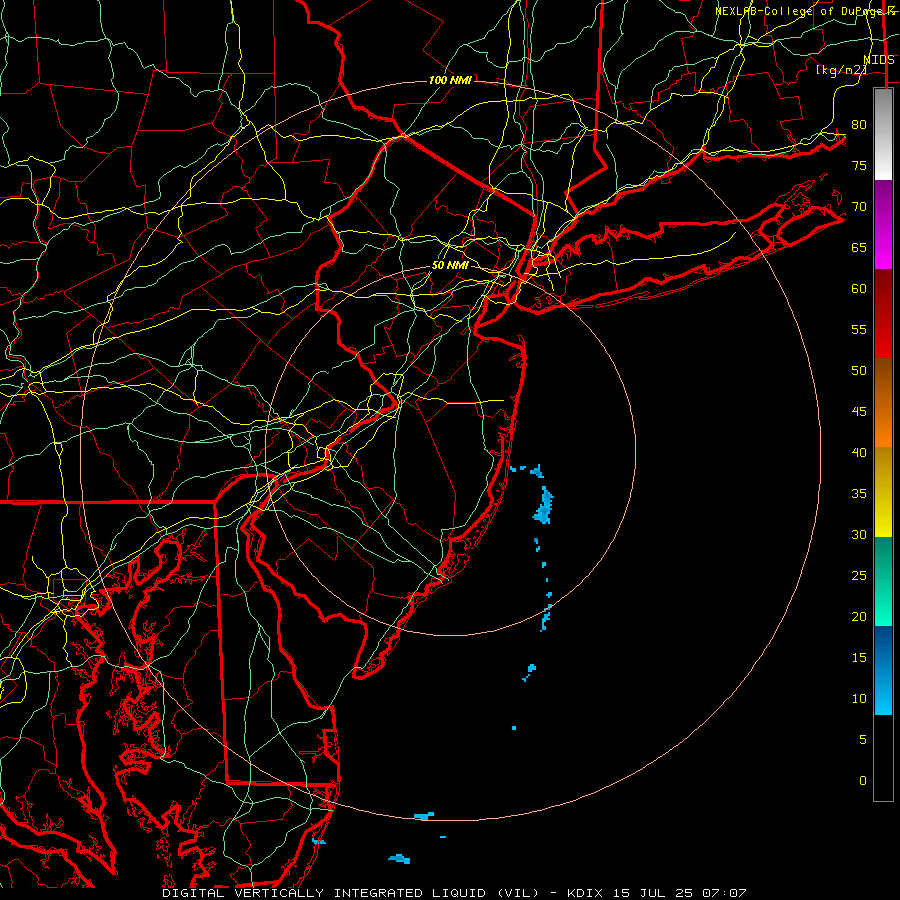
Task: Click the 55 value on the scale
Action: point(859,329)
